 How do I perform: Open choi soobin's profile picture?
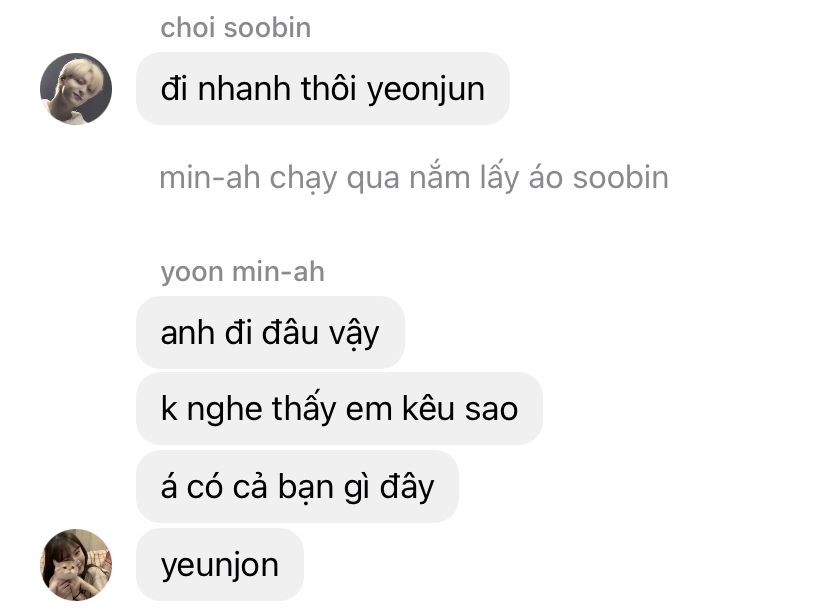point(76,89)
